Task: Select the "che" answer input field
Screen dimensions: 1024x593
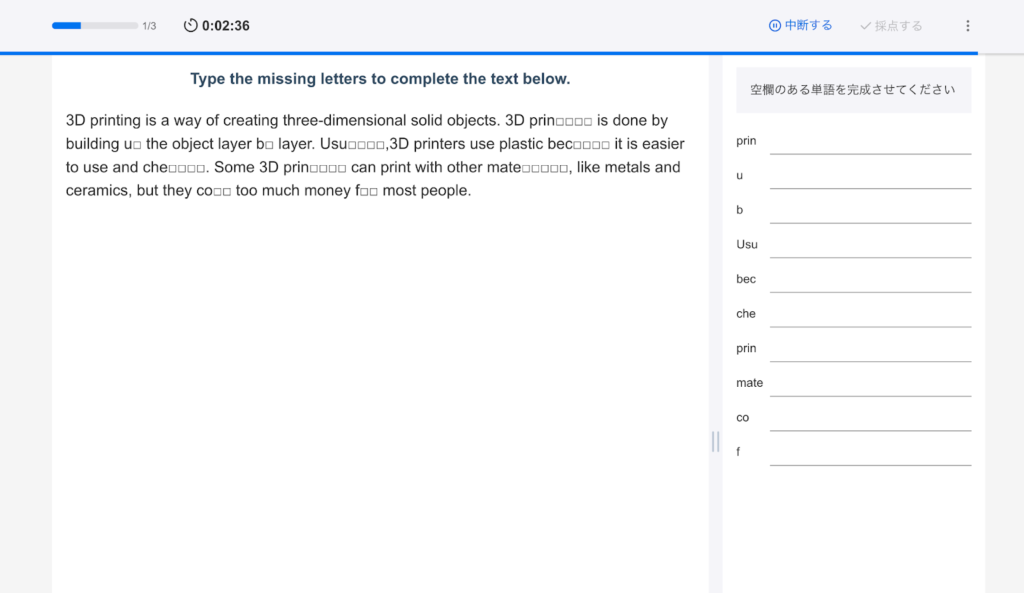Action: pos(870,315)
